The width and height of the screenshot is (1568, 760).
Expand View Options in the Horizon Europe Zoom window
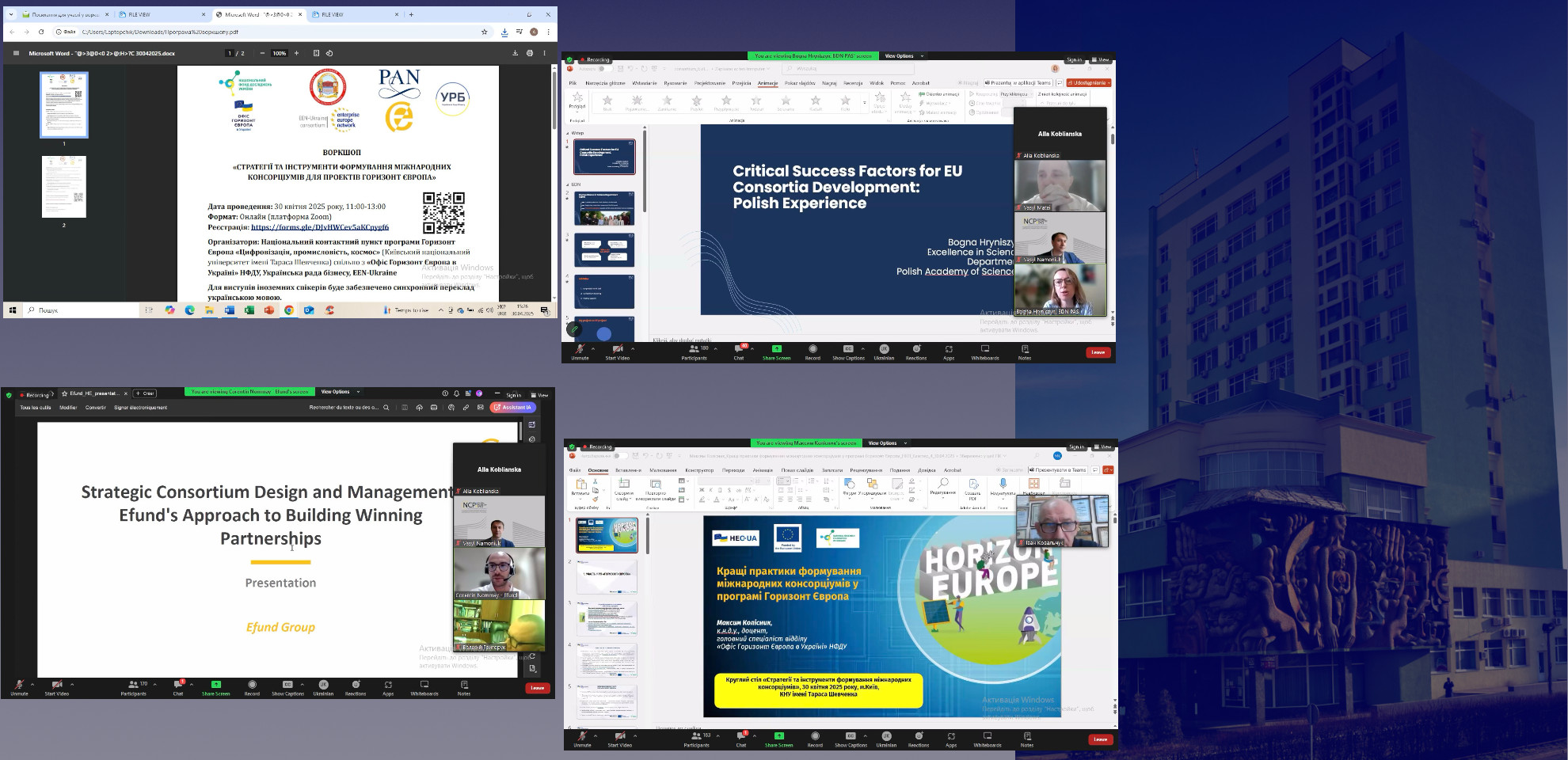(886, 443)
